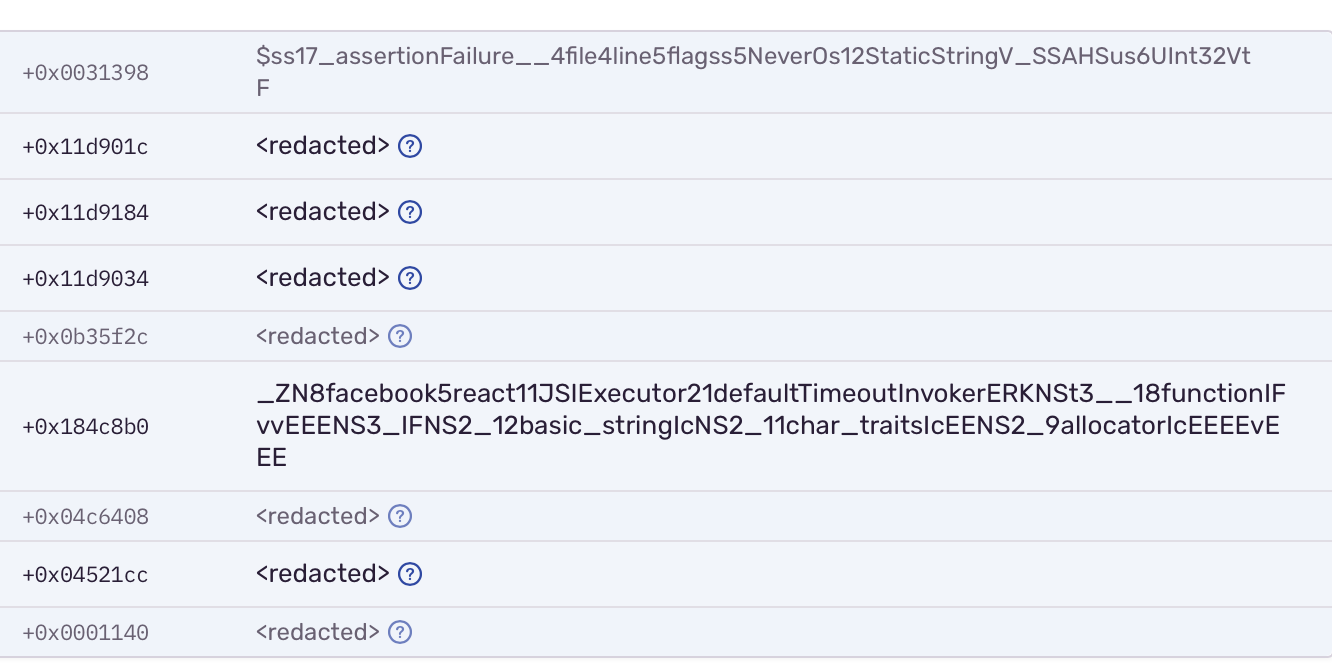Click the assertionFailure function name
Image resolution: width=1332 pixels, height=666 pixels.
[752, 72]
